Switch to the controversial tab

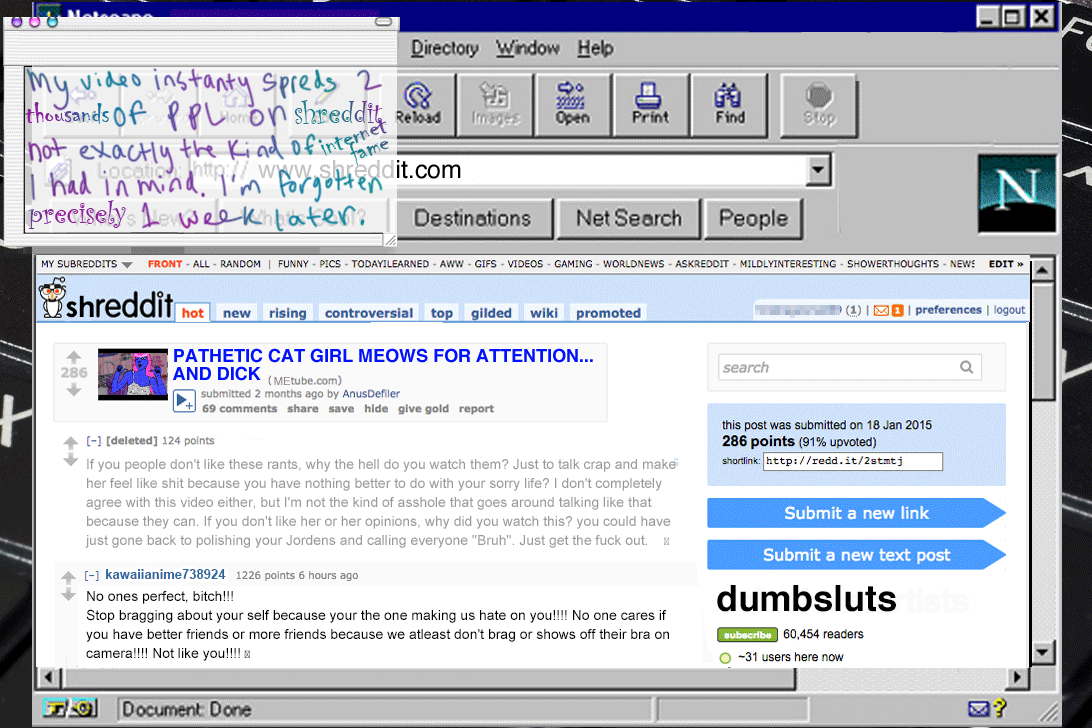(x=368, y=313)
